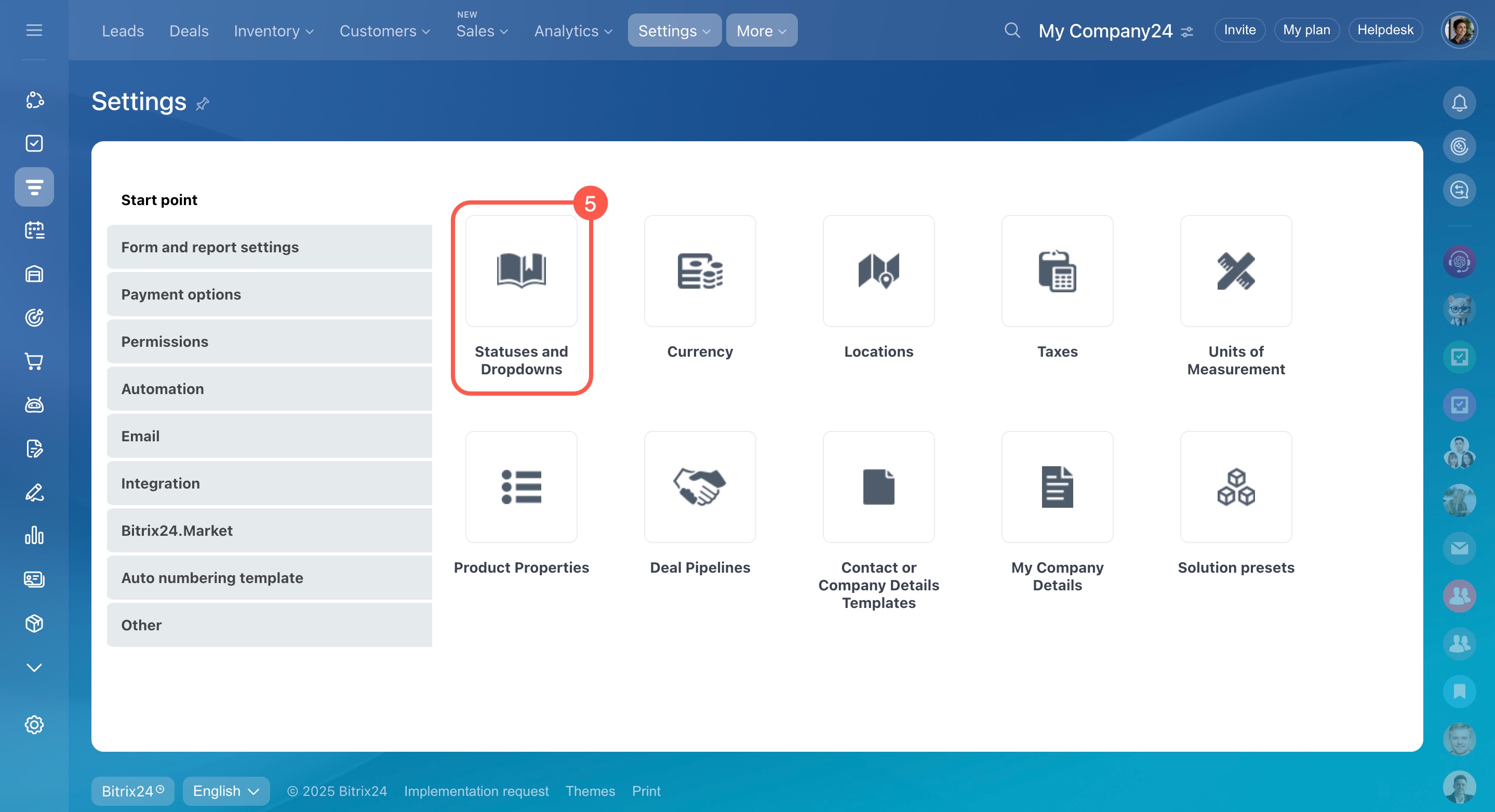The height and width of the screenshot is (812, 1495).
Task: Open the Taxes settings tile
Action: coord(1057,271)
